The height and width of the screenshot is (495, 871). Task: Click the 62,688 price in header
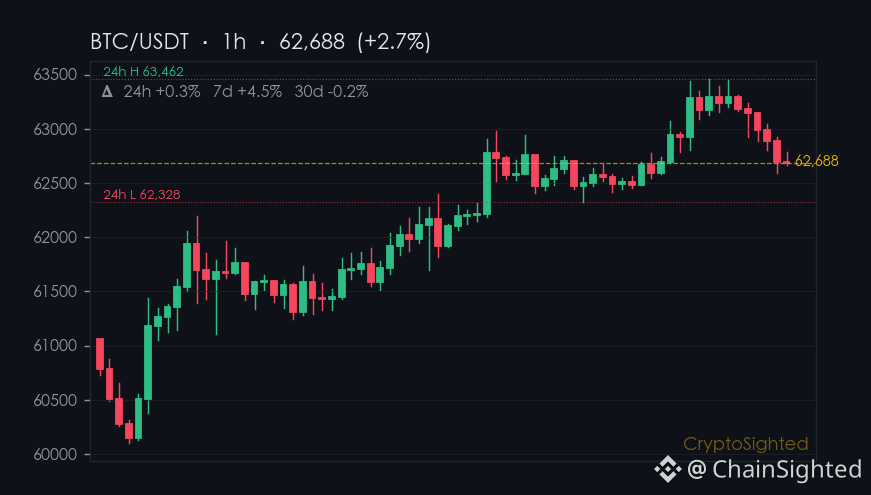(x=312, y=42)
